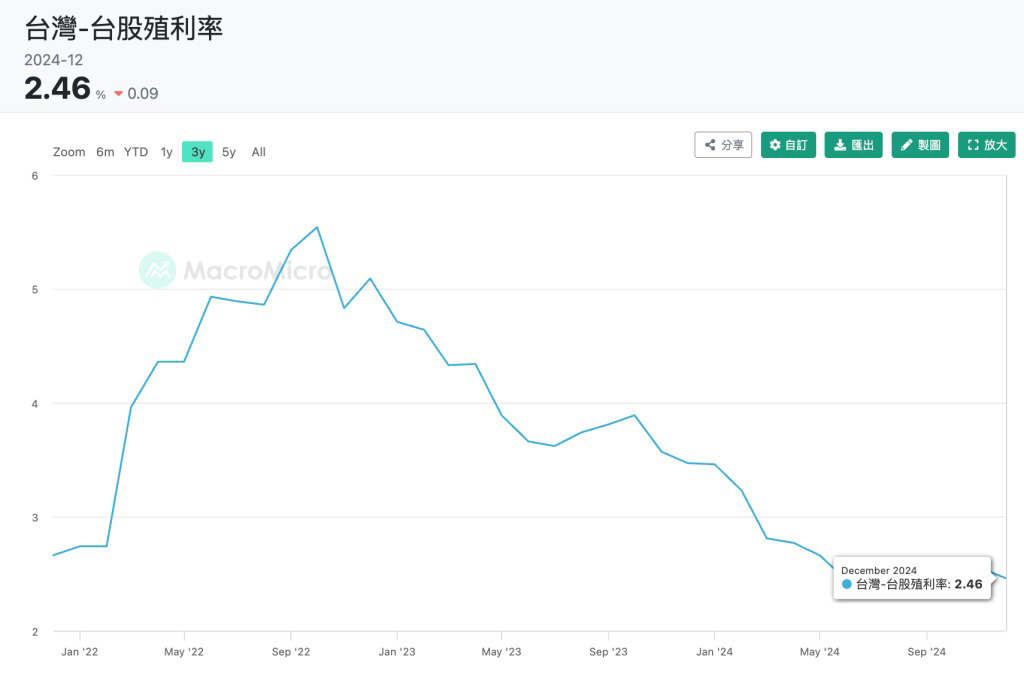The image size is (1024, 680).
Task: Click the red down-arrow change indicator
Action: point(118,94)
